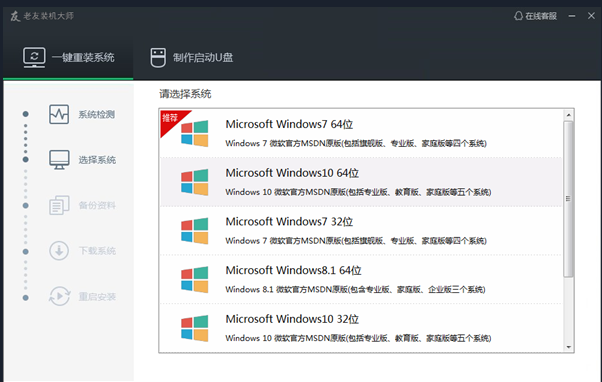Click the scroll-up arrow of system list
Screen dimensions: 602x382
click(x=568, y=115)
